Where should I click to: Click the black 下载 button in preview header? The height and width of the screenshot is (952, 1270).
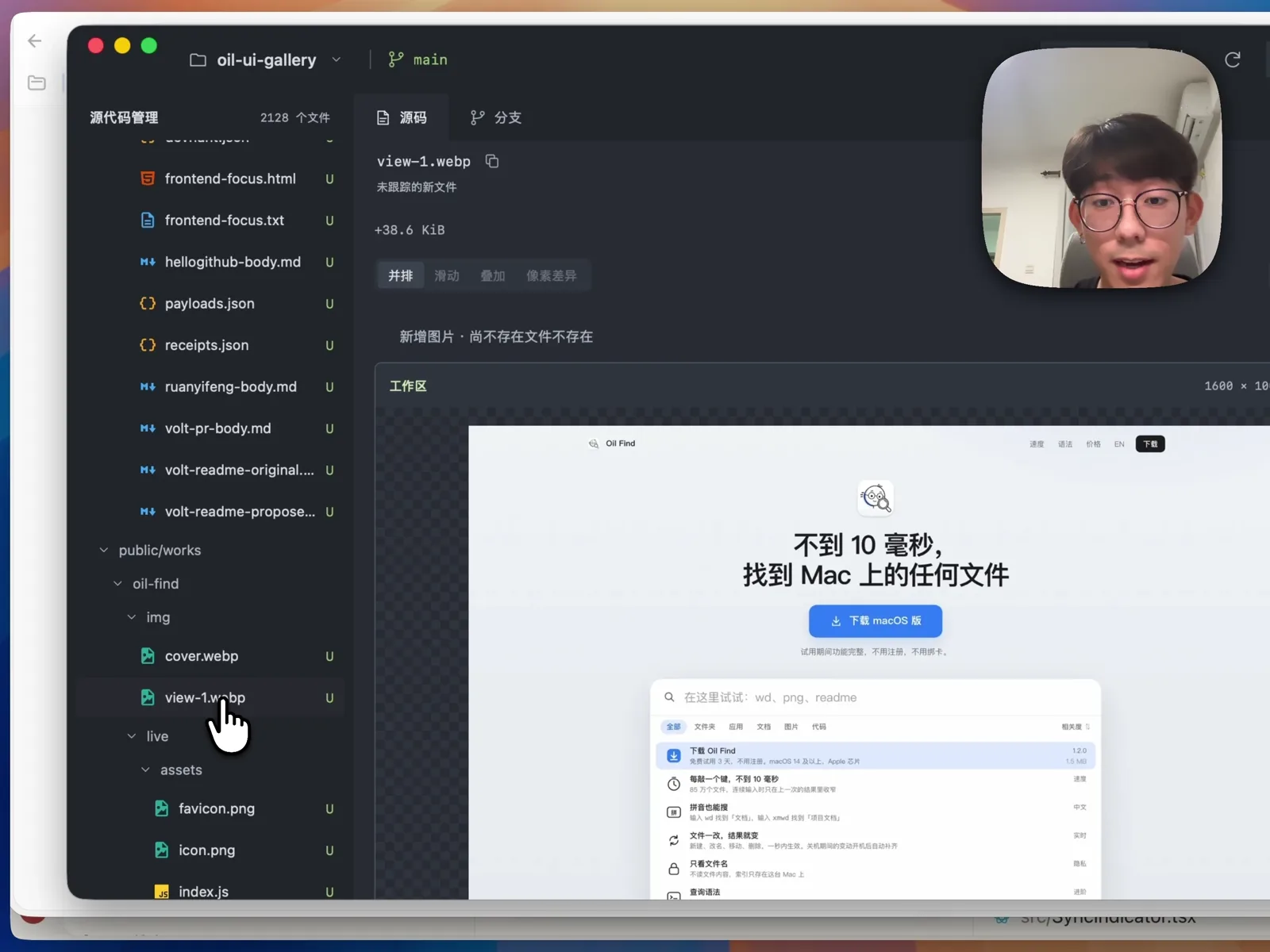click(1150, 444)
